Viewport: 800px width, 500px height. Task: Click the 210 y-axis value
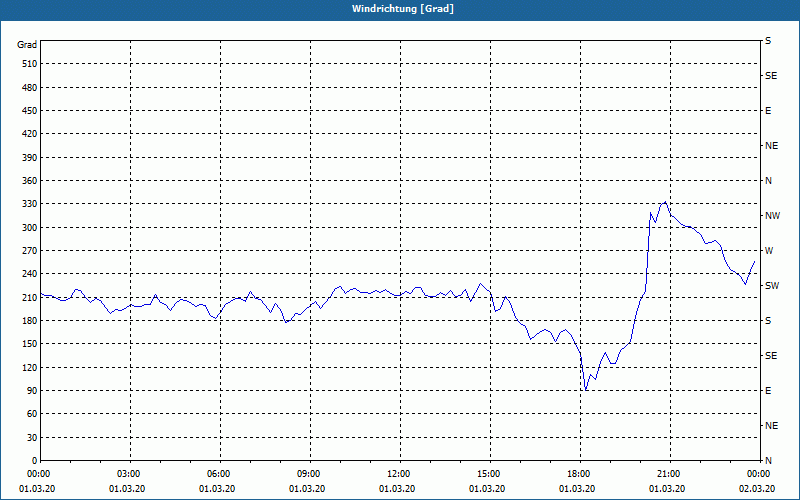[30, 297]
